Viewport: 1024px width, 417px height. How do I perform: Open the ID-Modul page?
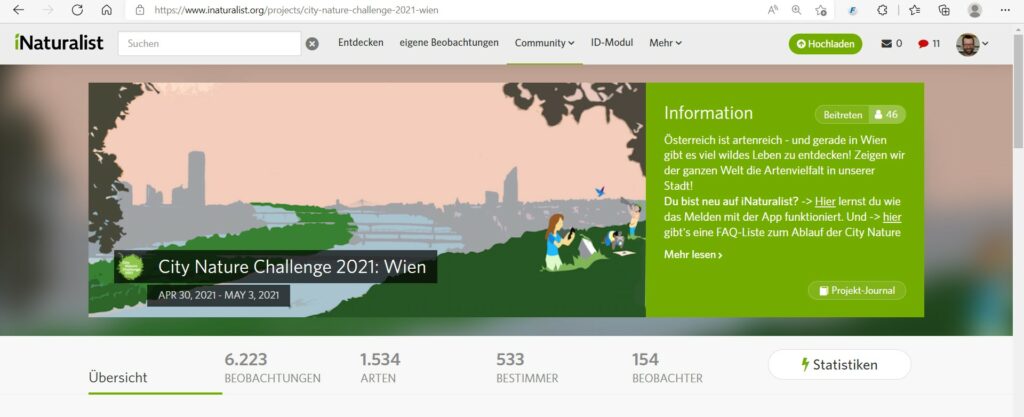pyautogui.click(x=612, y=42)
